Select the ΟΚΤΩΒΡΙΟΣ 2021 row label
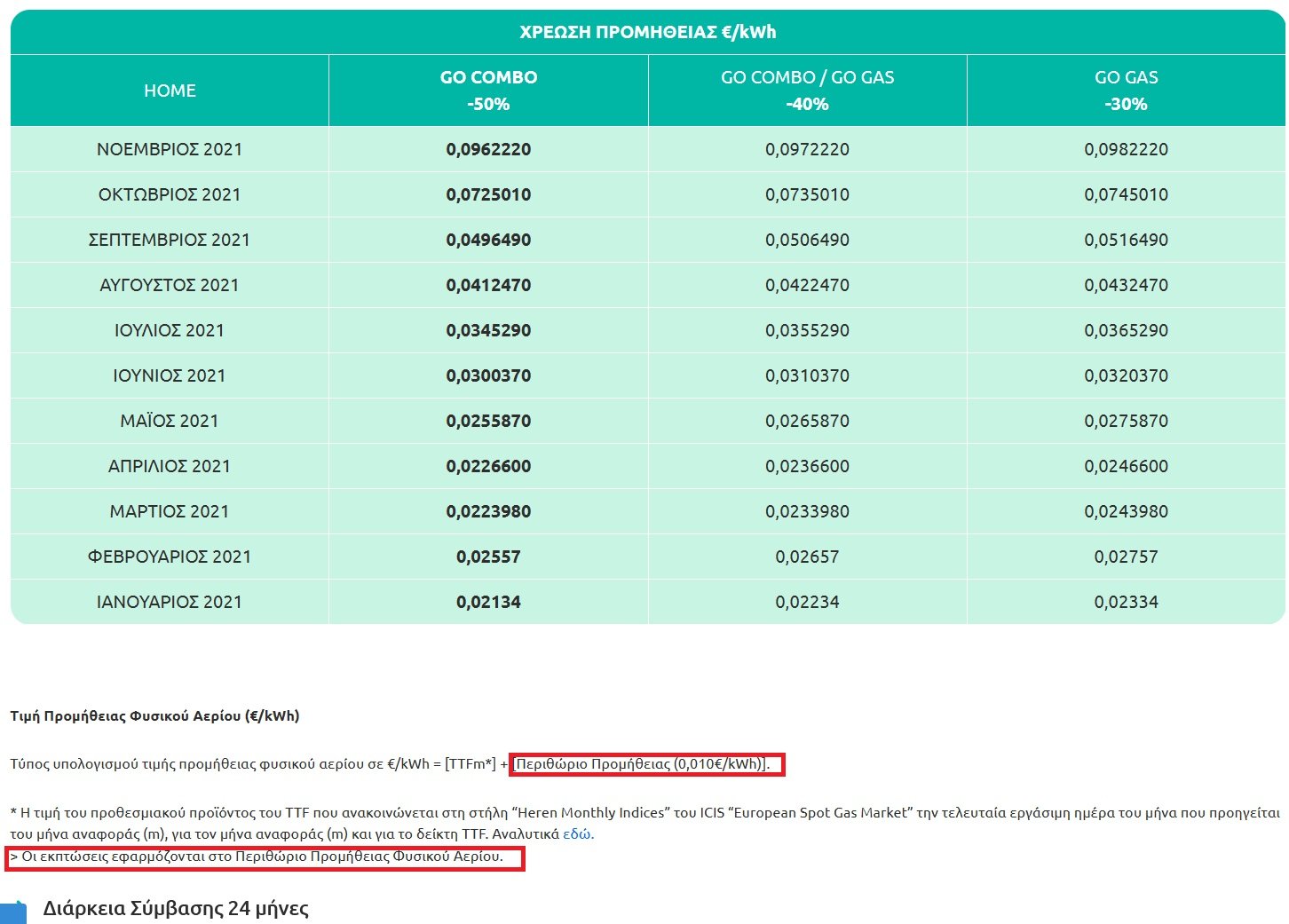The height and width of the screenshot is (924, 1289). (170, 194)
